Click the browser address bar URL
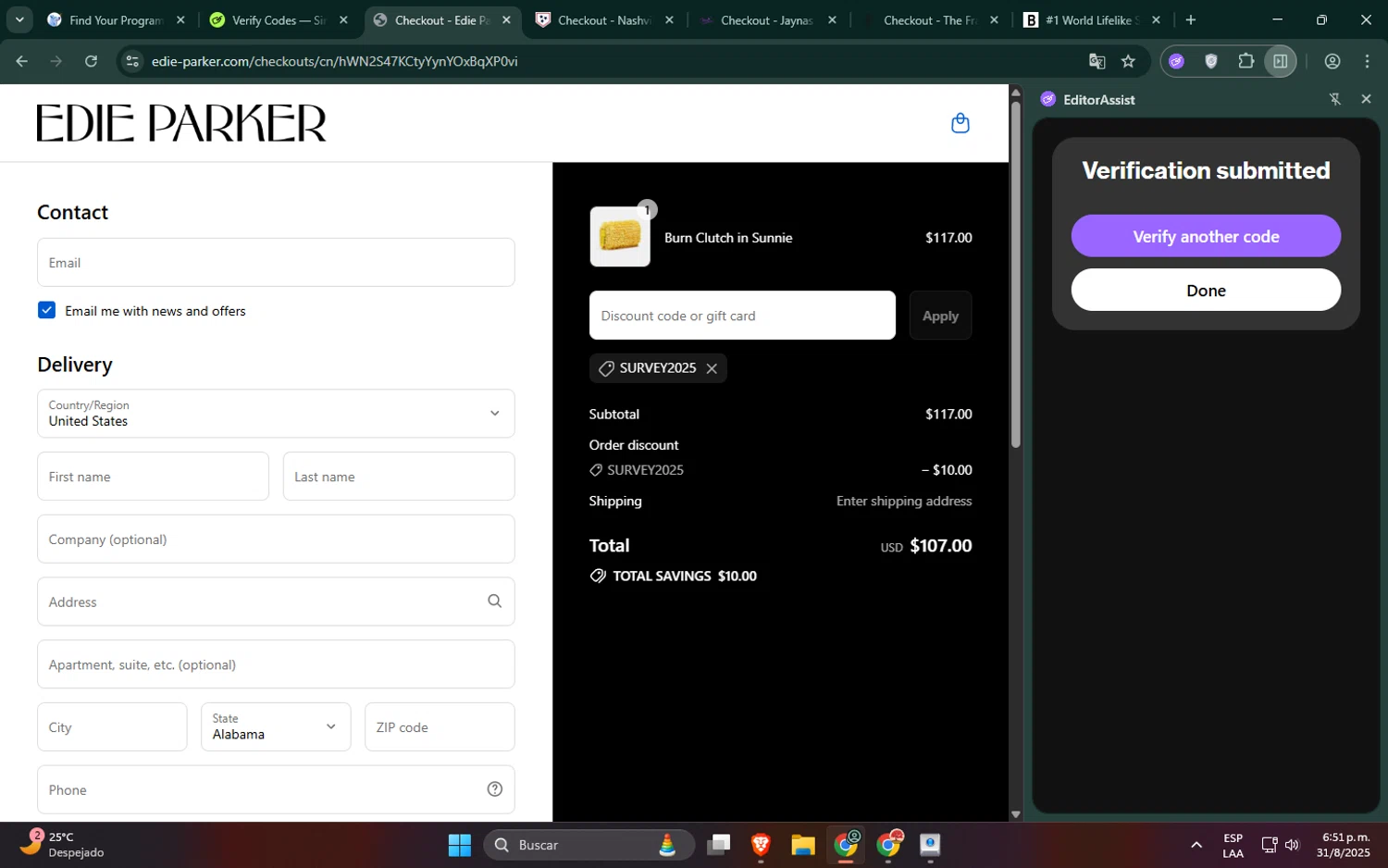The image size is (1388, 868). 334,61
